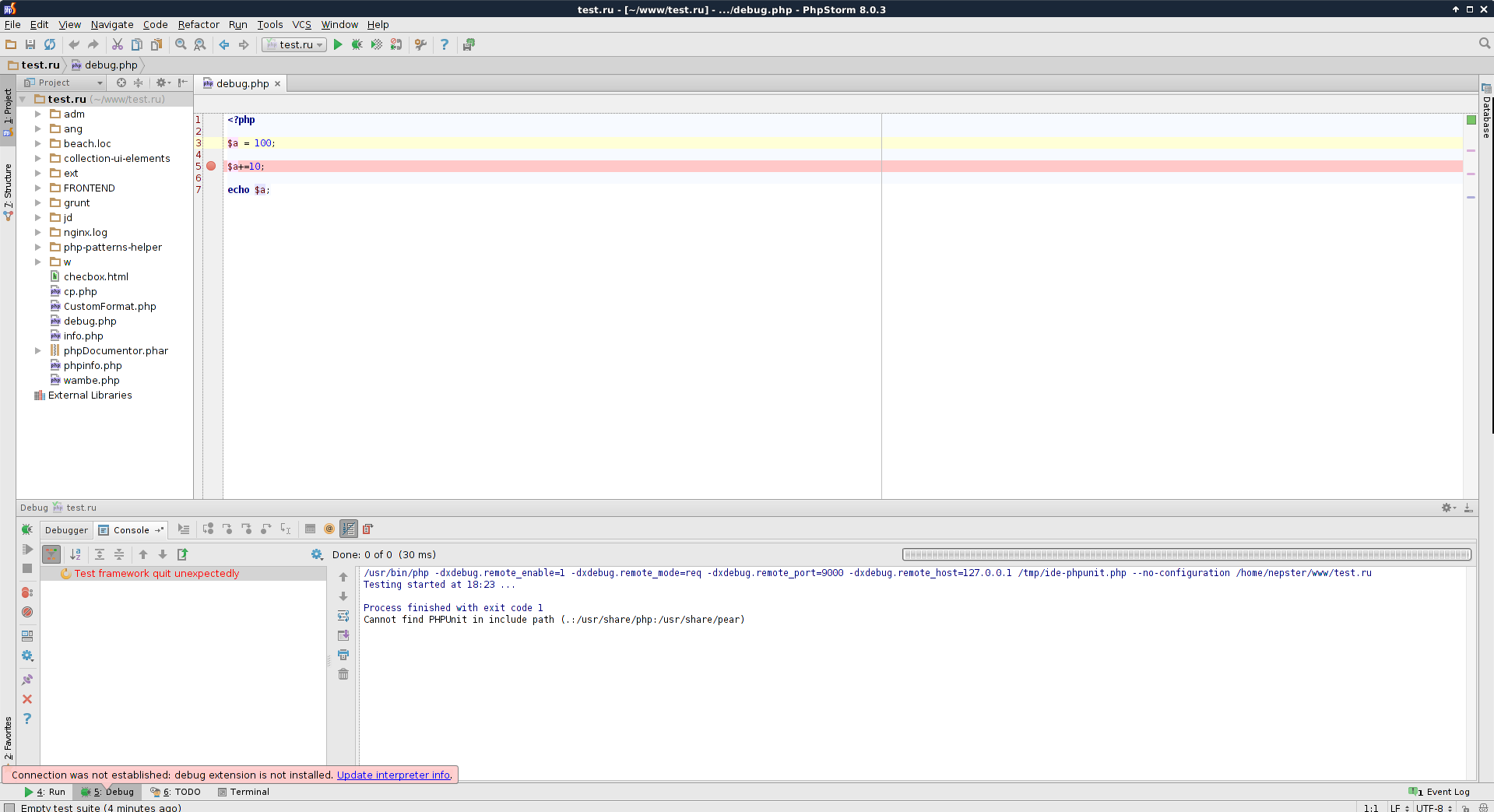Open the 6: TODO tool window button
The width and height of the screenshot is (1494, 812).
click(175, 792)
